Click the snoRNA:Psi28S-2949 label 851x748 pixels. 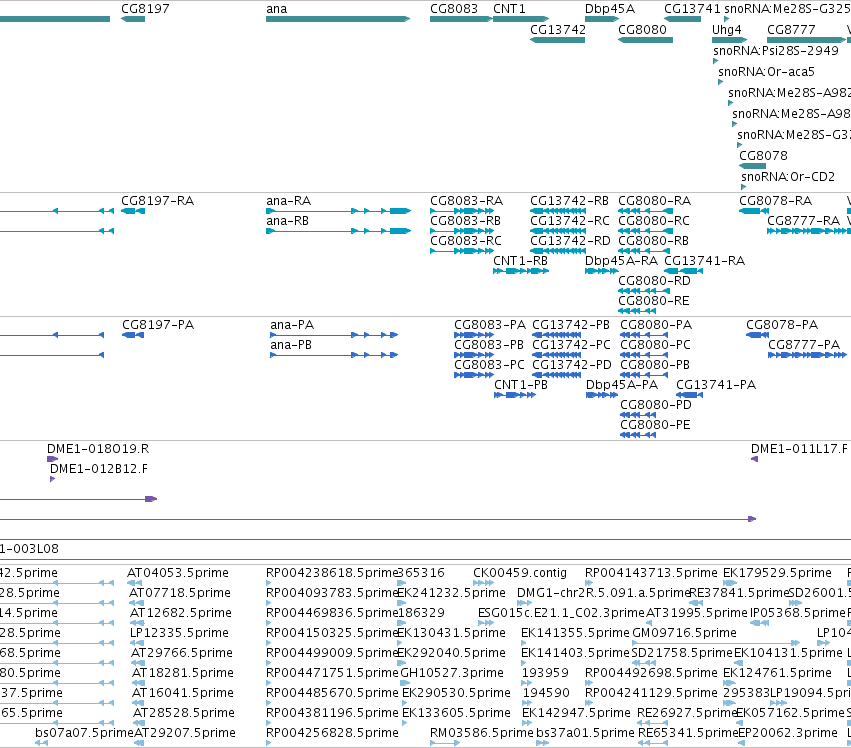[x=776, y=51]
